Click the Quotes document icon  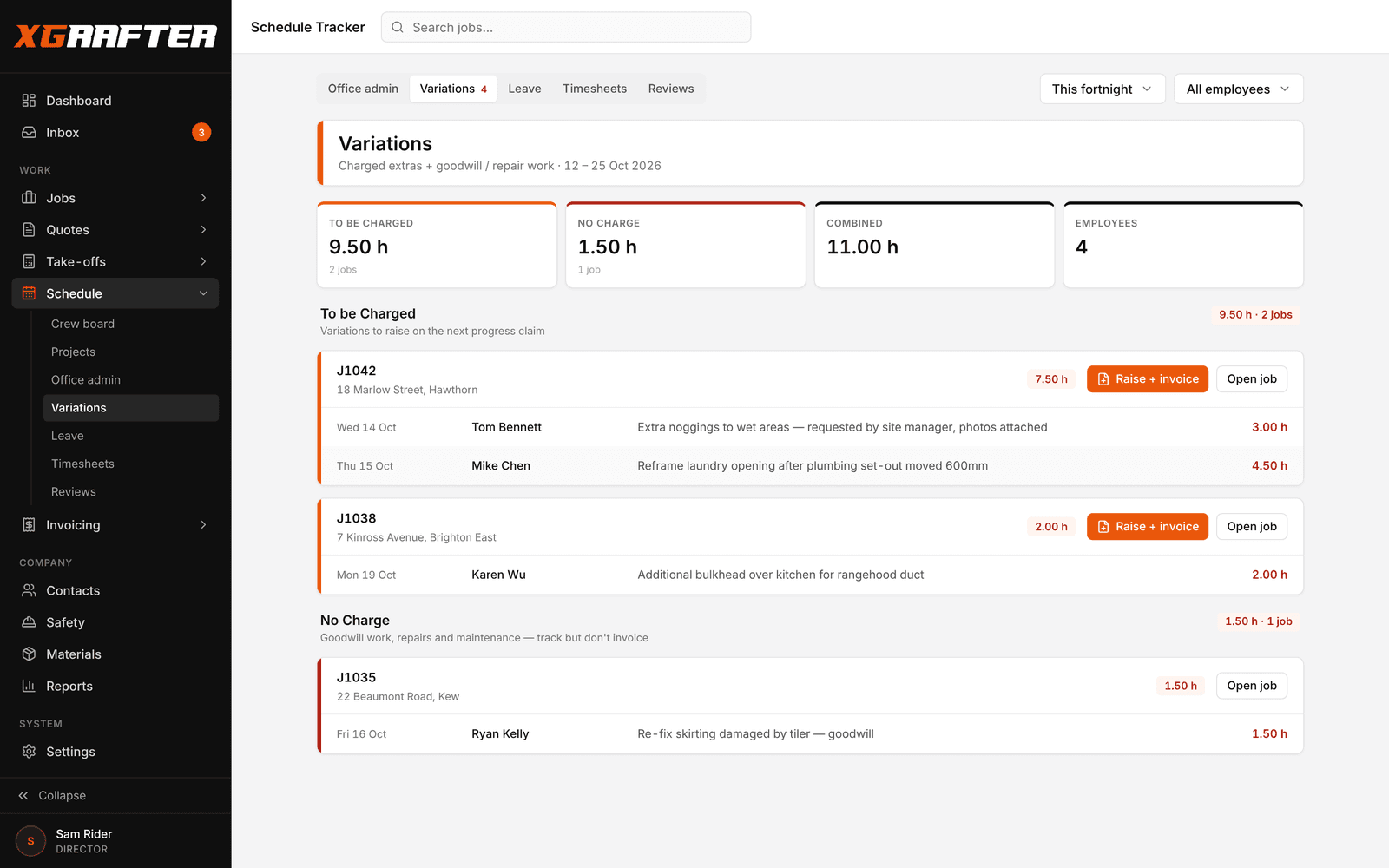[x=29, y=230]
